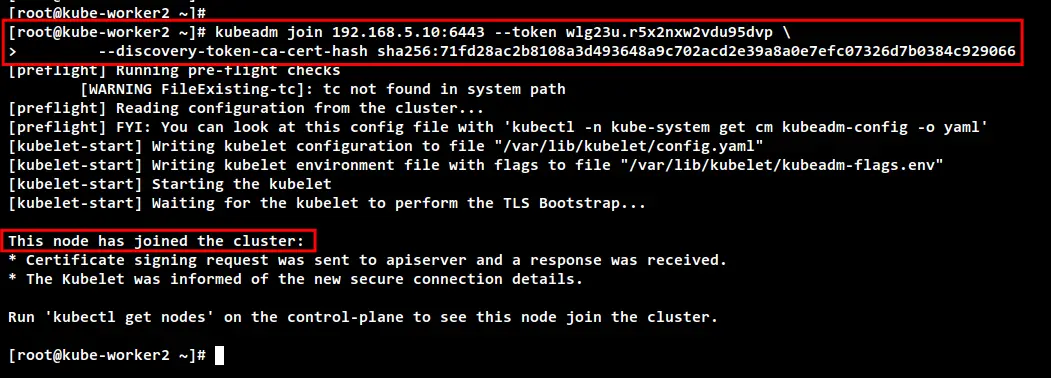Click the WARNING FileExisting-tc line
The image size is (1051, 378).
pos(322,89)
